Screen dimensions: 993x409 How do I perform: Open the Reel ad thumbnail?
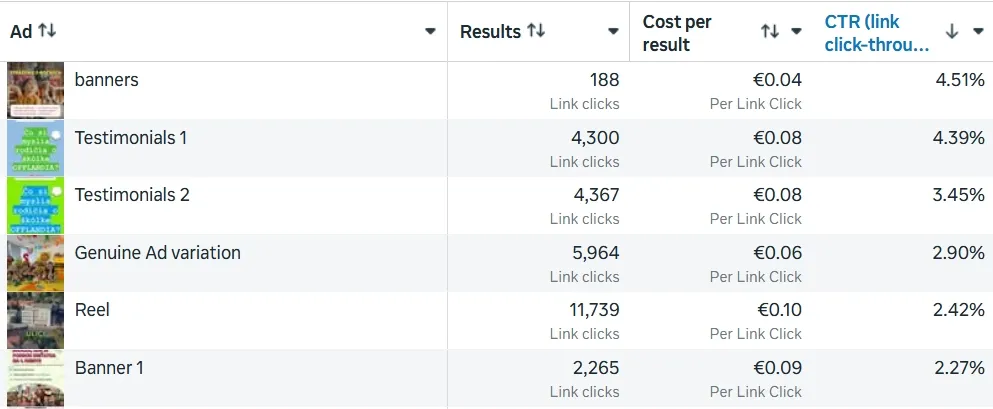pos(35,320)
